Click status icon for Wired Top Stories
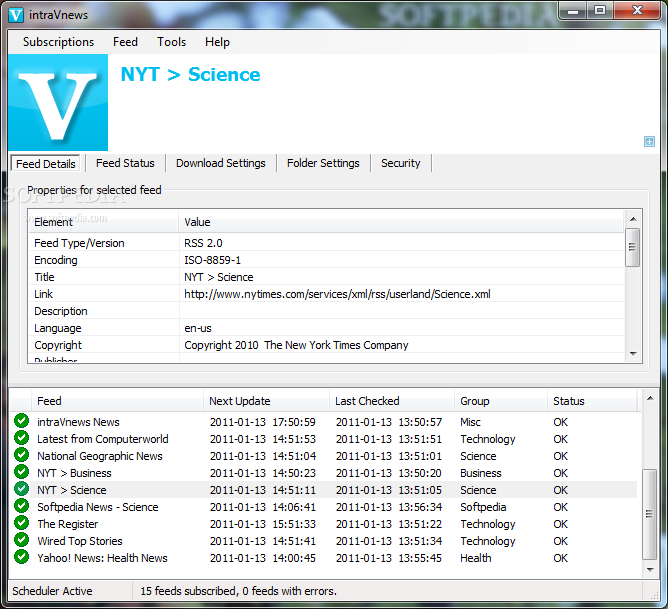The width and height of the screenshot is (668, 609). [x=21, y=540]
